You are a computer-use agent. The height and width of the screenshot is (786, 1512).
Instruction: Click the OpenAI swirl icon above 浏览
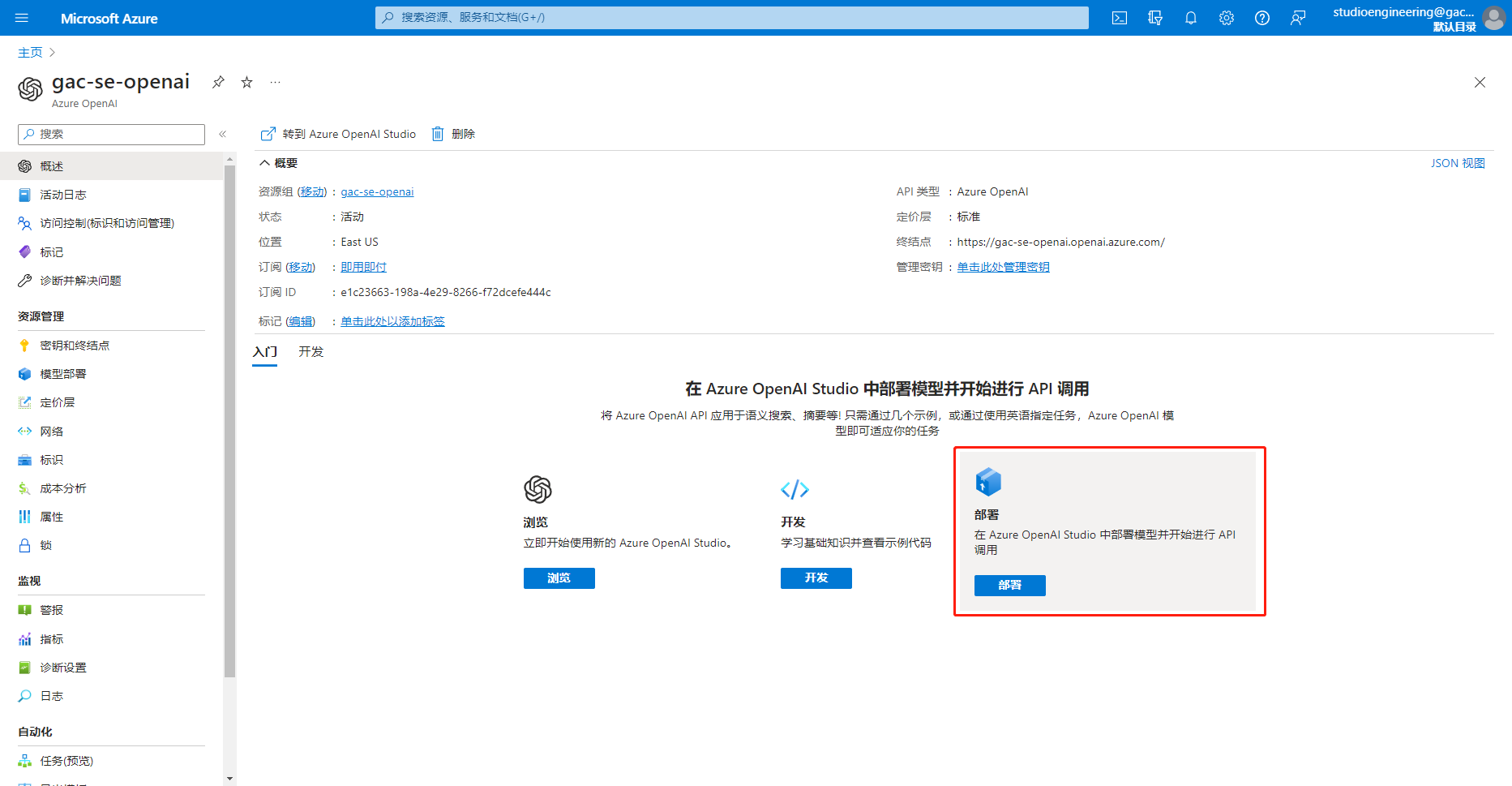coord(538,489)
